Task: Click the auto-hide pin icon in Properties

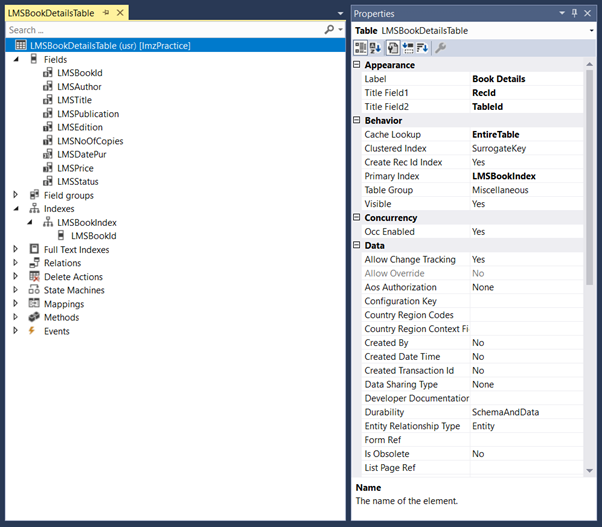Action: [574, 14]
